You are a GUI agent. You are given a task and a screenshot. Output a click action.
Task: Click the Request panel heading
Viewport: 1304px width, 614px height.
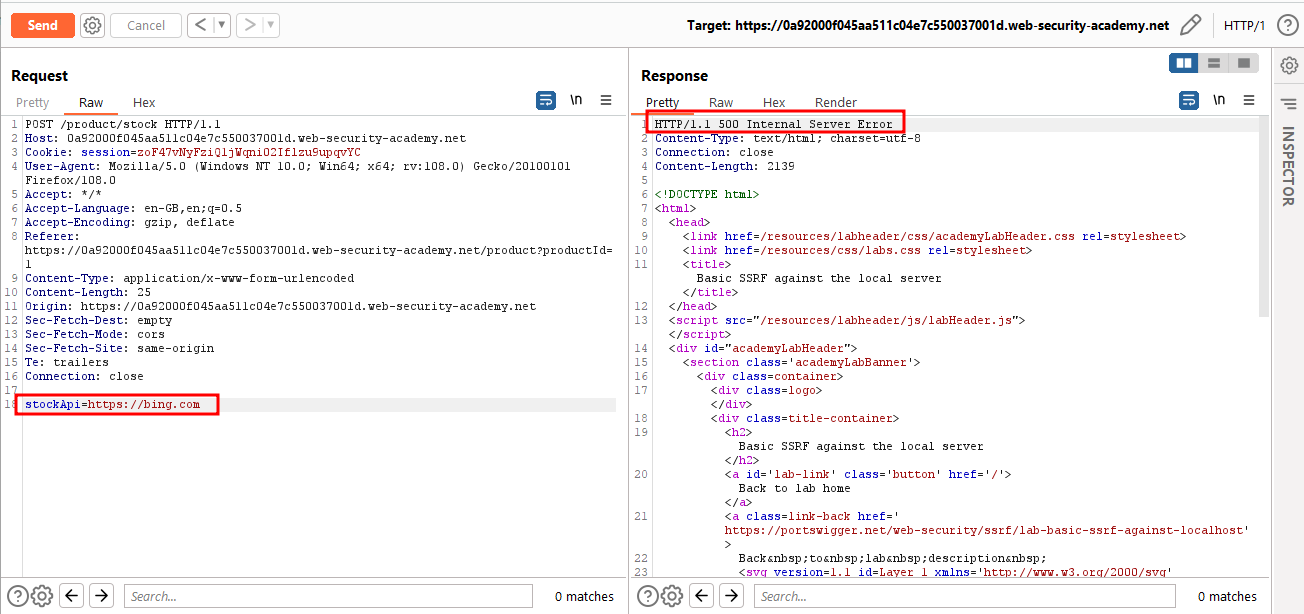tap(40, 75)
